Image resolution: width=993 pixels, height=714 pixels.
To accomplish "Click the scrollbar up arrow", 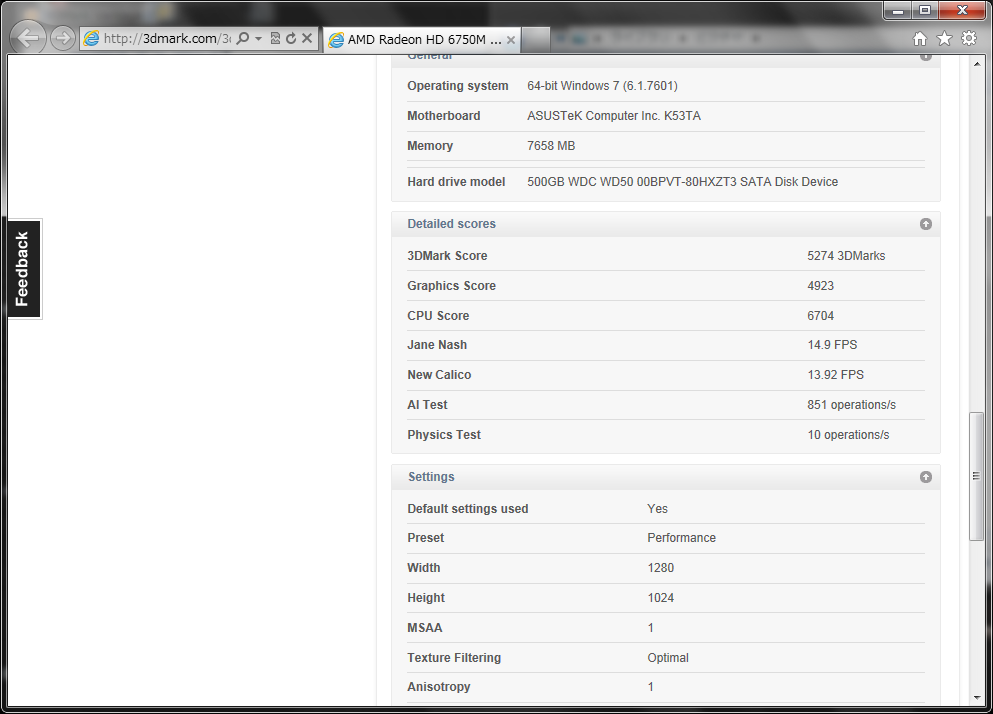I will pyautogui.click(x=977, y=64).
